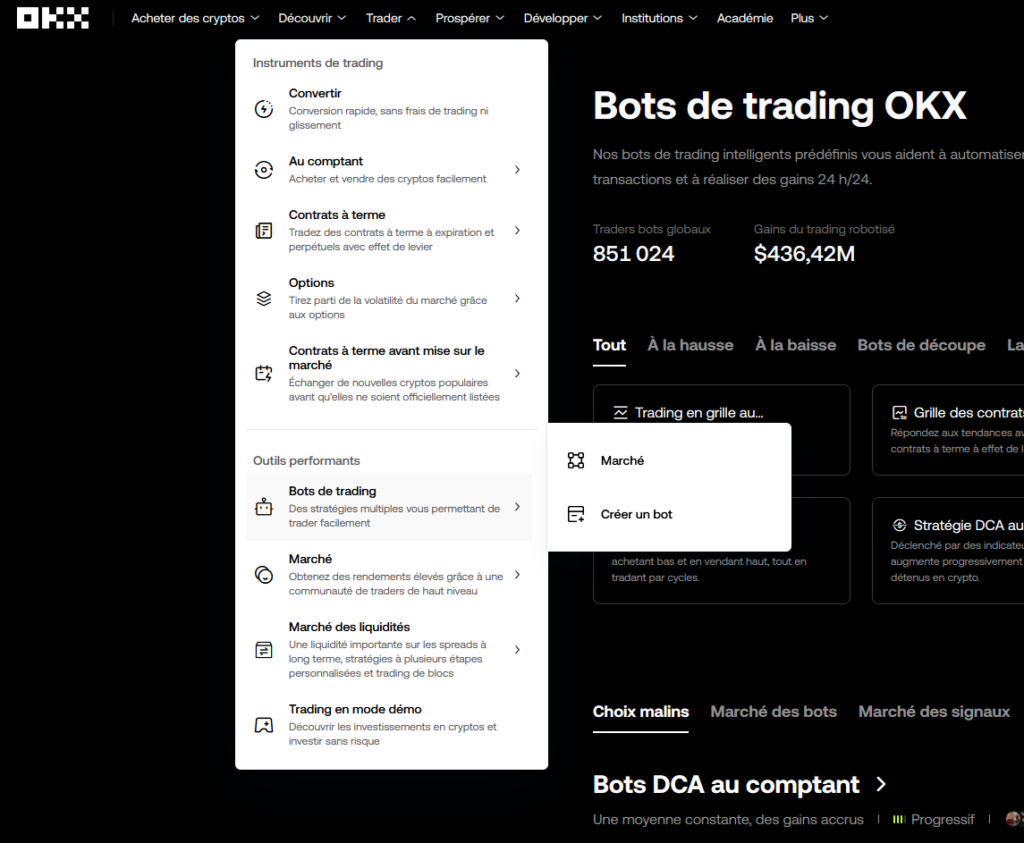Click the Contrats à terme document icon
1024x843 pixels.
pyautogui.click(x=264, y=231)
